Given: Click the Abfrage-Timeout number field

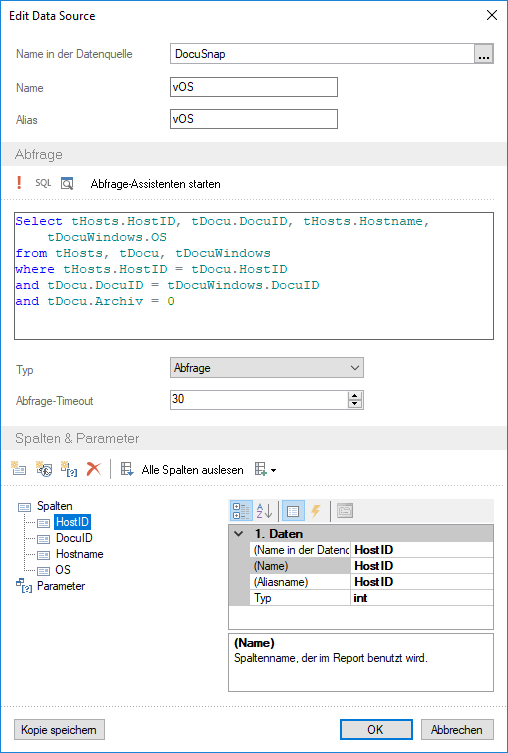Looking at the screenshot, I should (259, 400).
